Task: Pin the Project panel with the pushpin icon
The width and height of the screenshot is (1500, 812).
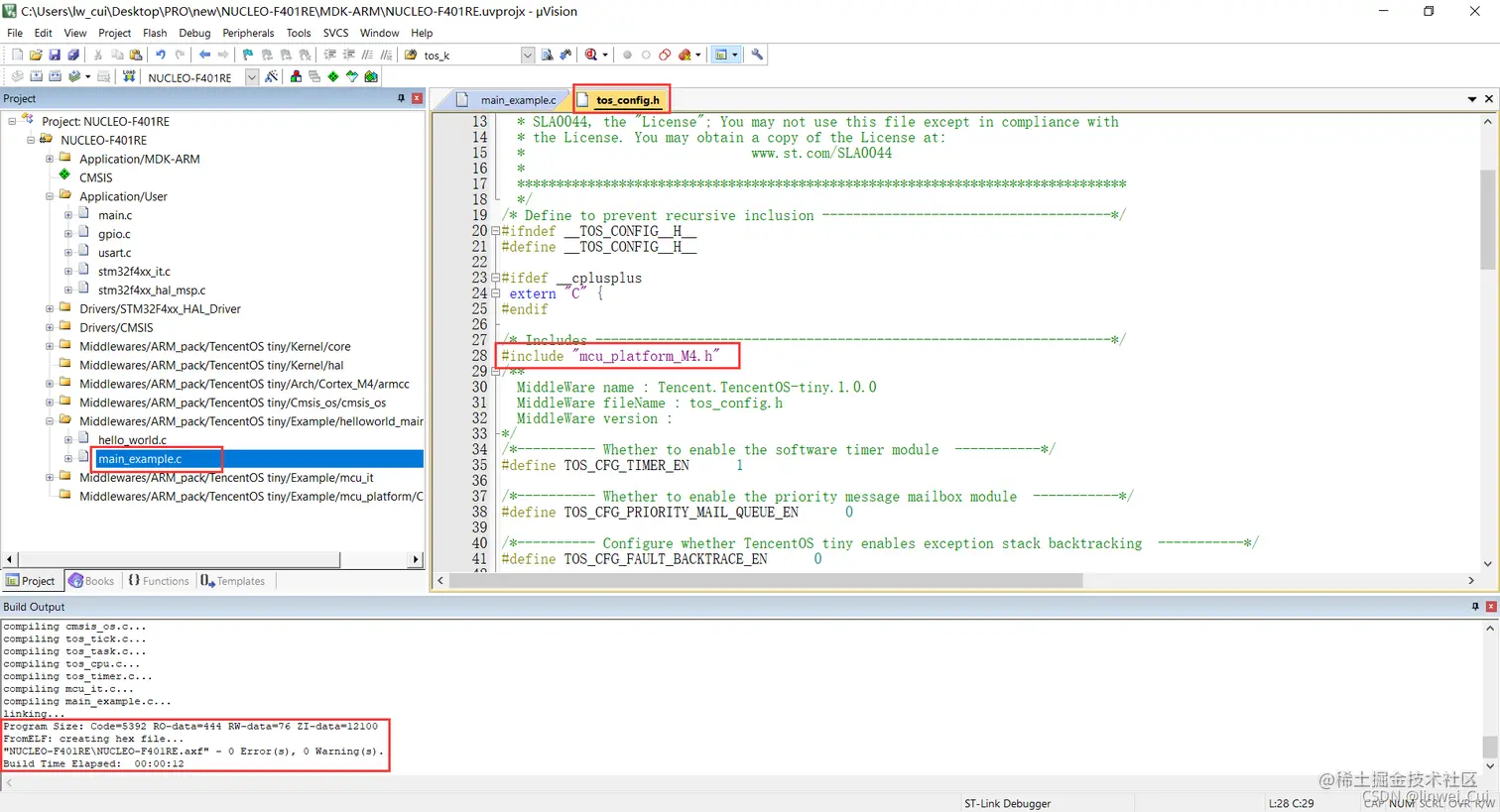Action: [x=402, y=98]
